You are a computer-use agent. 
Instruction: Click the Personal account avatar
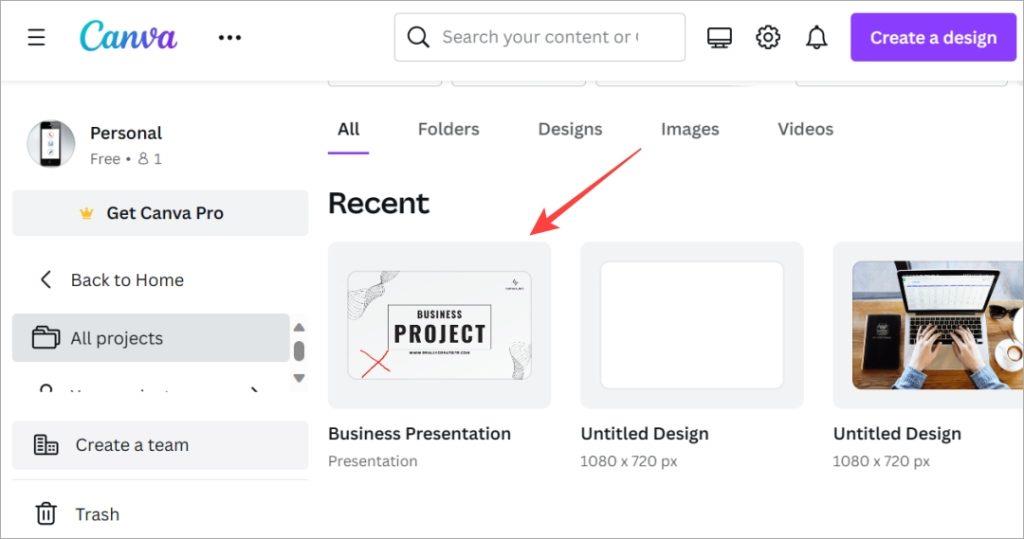[x=51, y=144]
